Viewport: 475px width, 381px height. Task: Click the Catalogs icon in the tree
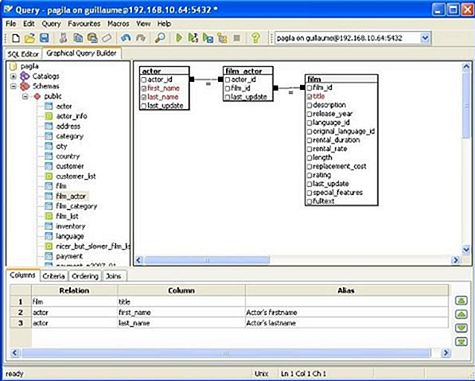pos(25,76)
